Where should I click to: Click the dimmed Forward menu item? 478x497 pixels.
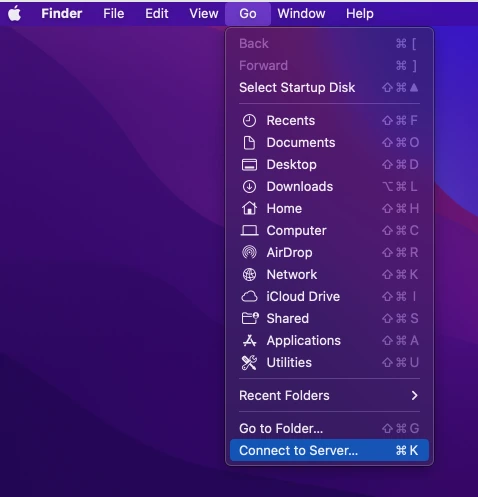click(x=329, y=66)
